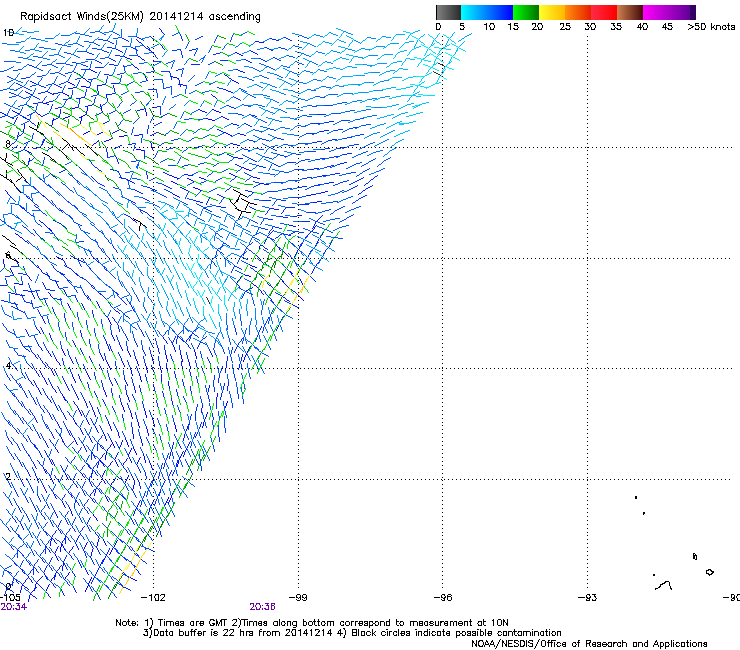Click the '-96' longitude axis label
Image resolution: width=740 pixels, height=650 pixels.
[x=443, y=598]
